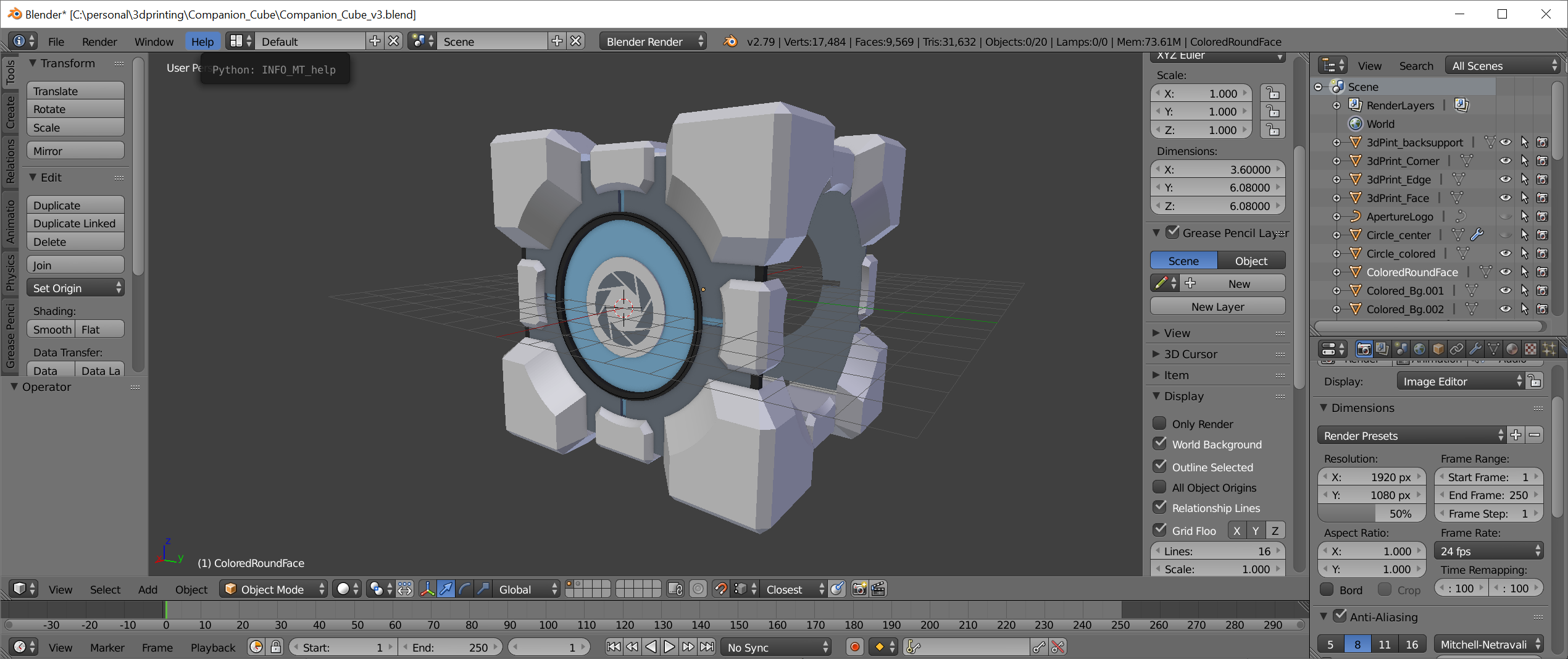This screenshot has width=1568, height=659.
Task: Open the Window menu
Action: pyautogui.click(x=154, y=41)
